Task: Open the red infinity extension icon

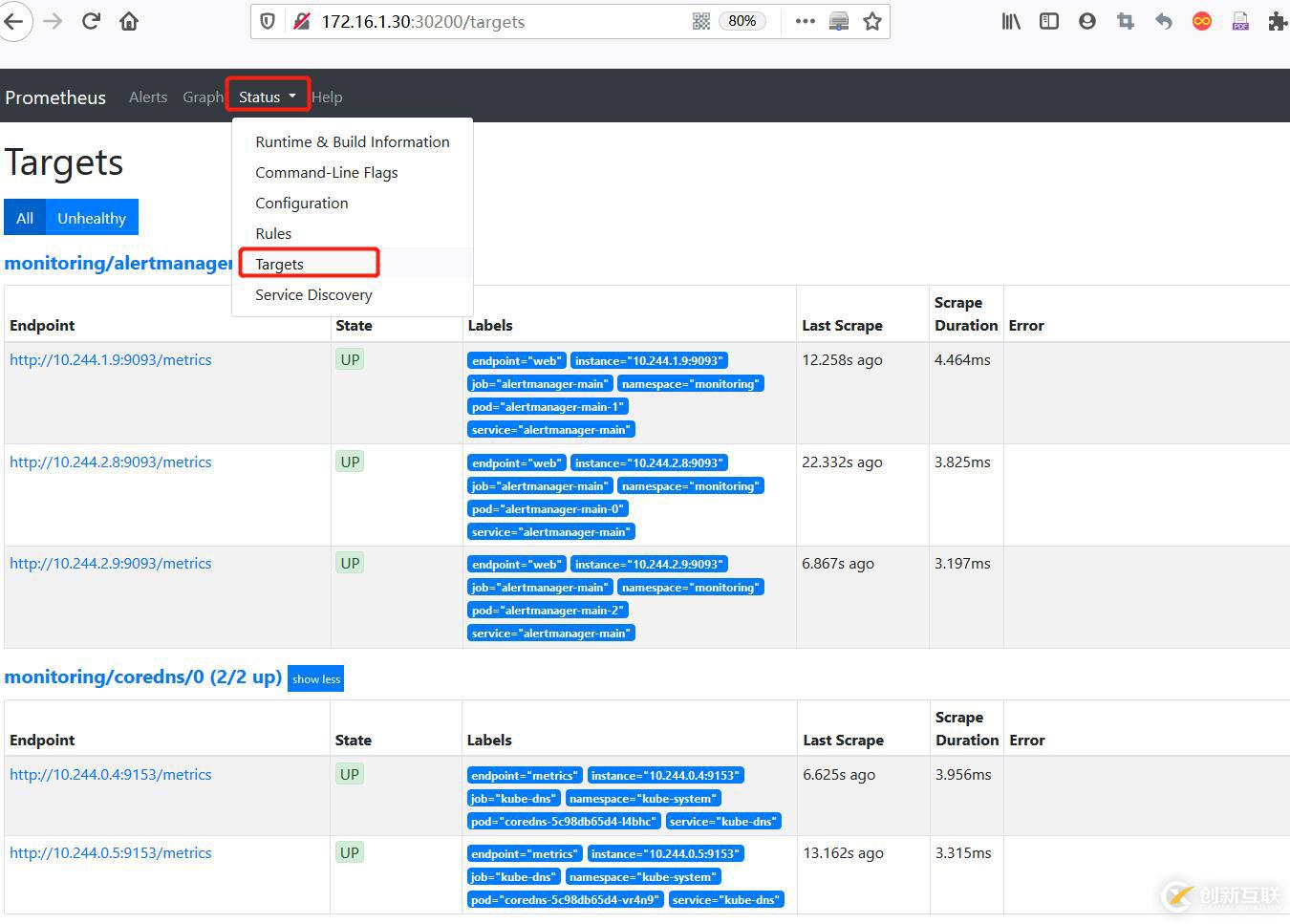Action: point(1202,21)
